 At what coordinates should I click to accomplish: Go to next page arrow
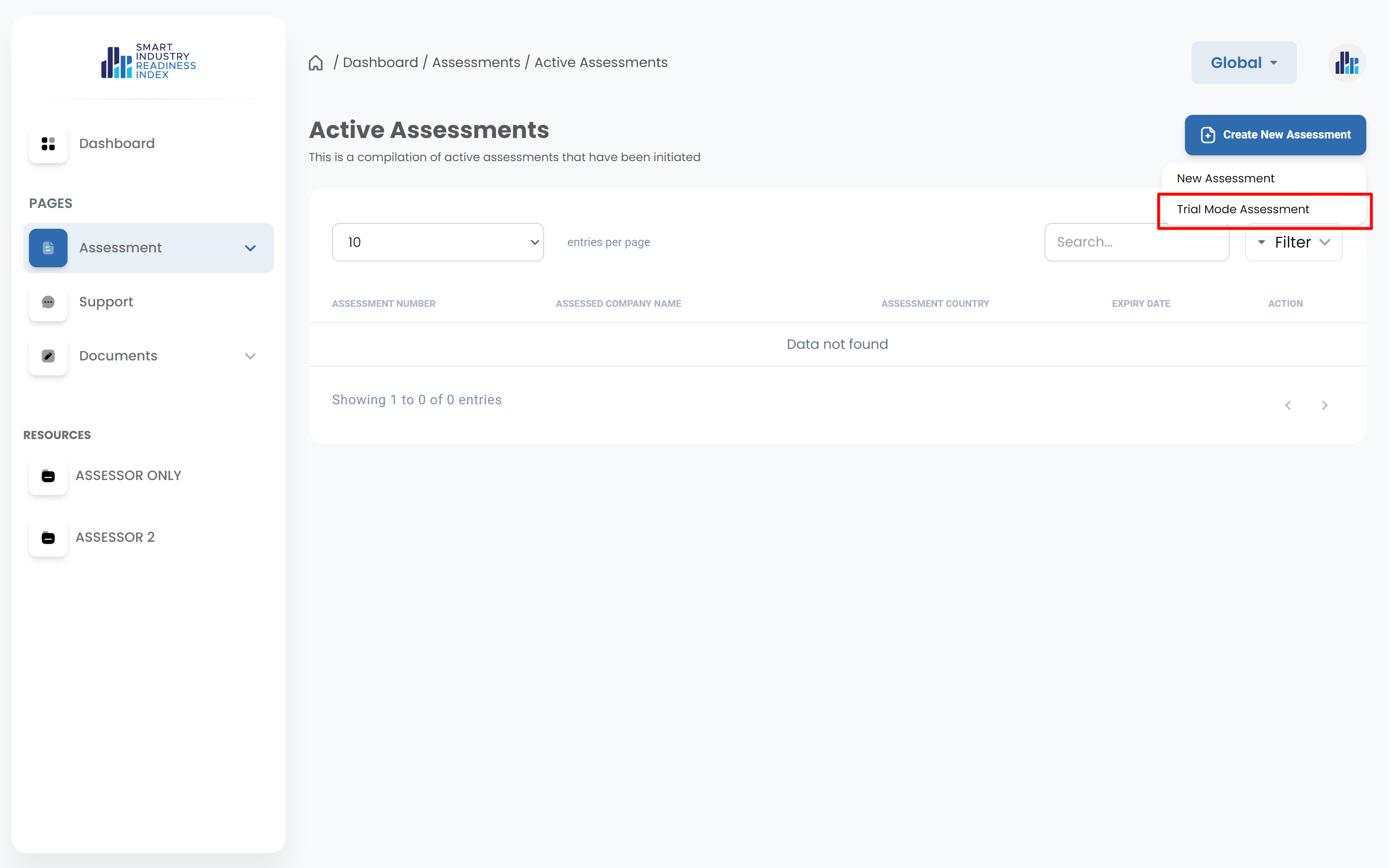1325,405
